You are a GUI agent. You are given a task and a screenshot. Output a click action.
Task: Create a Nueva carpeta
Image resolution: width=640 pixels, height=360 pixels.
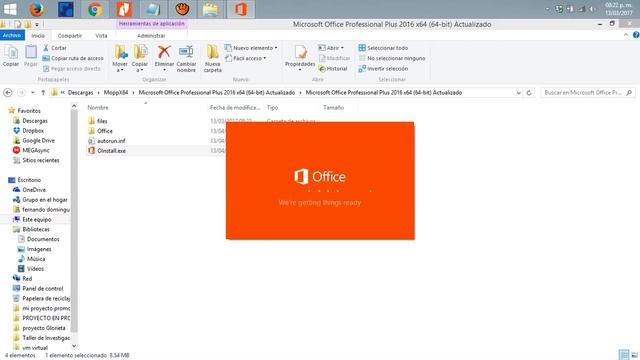point(212,58)
